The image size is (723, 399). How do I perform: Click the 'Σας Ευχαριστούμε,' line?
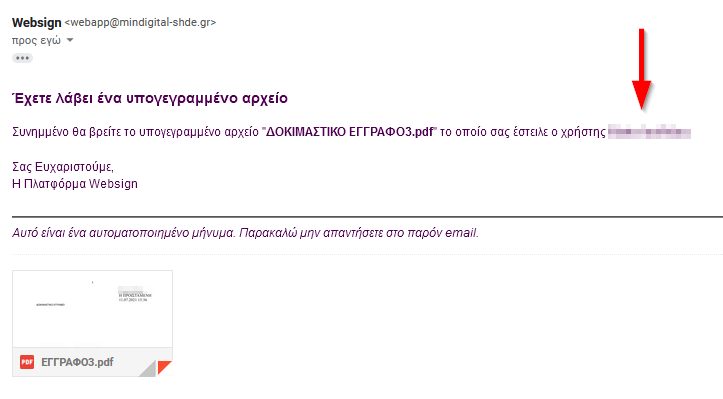63,167
